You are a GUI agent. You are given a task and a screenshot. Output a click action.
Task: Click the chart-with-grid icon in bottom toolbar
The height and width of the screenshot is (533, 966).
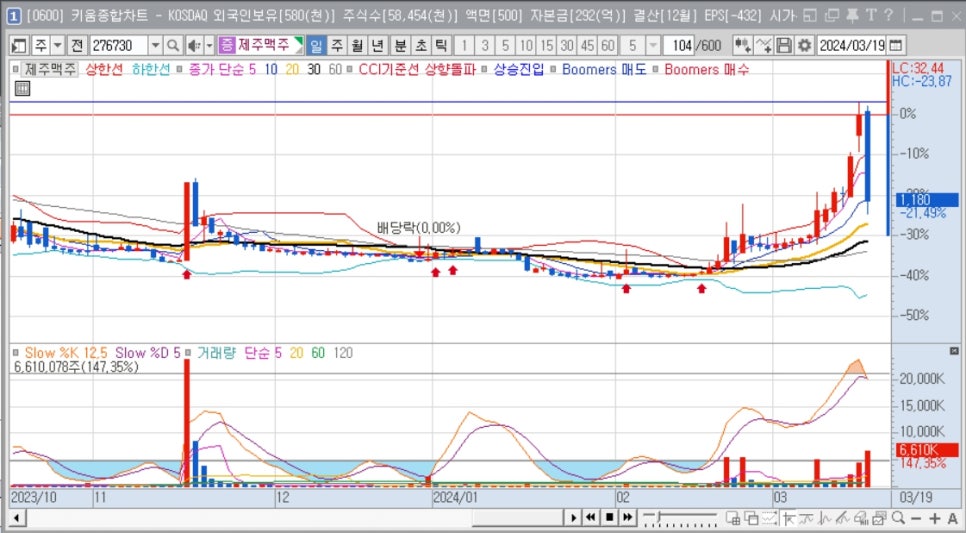click(x=733, y=518)
